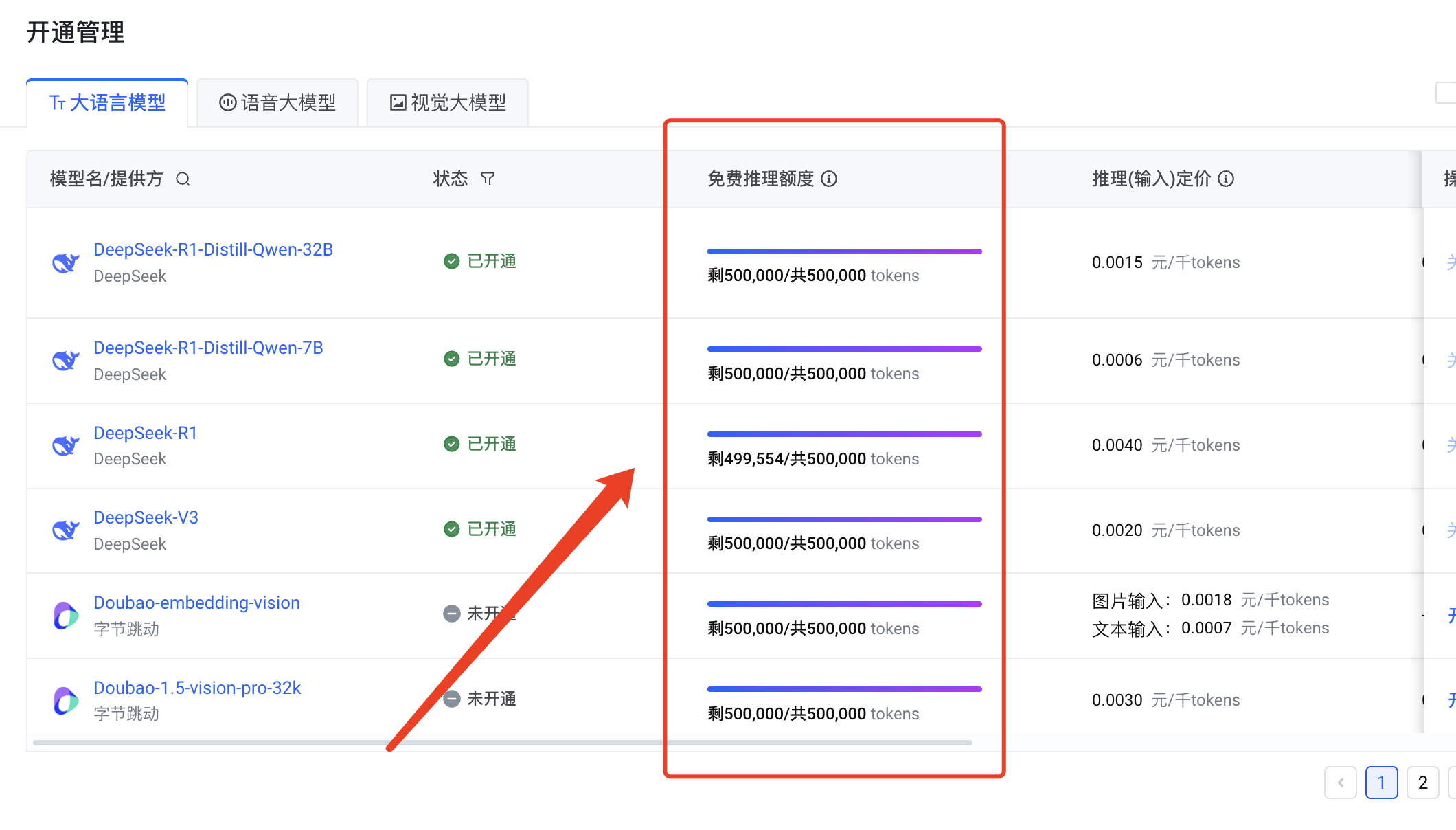Click the info icon beside 免费推理额度
The image size is (1456, 830).
click(829, 179)
